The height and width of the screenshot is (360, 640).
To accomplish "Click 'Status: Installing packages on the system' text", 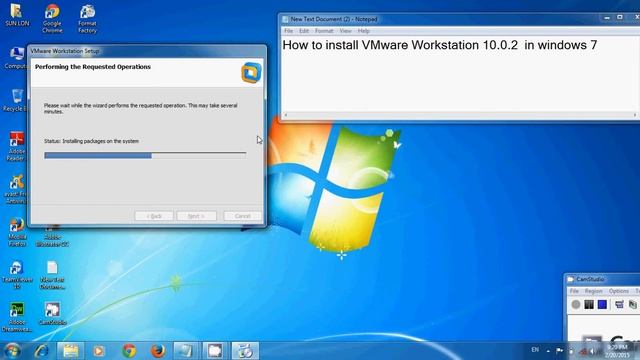I will (91, 141).
